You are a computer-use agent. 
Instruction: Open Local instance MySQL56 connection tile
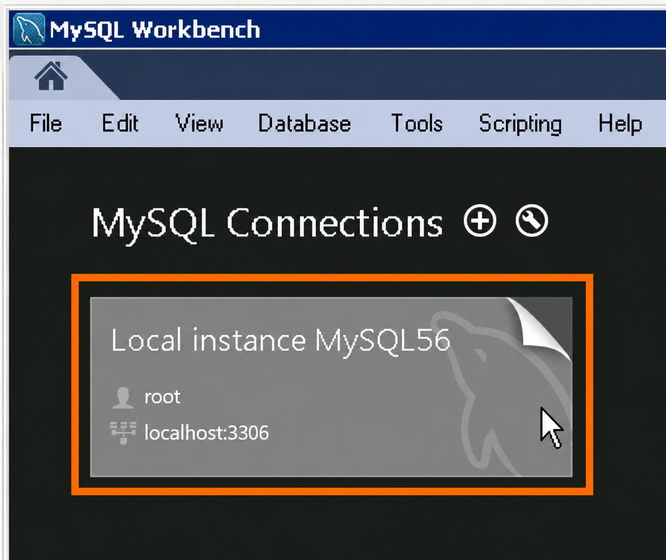click(x=331, y=387)
